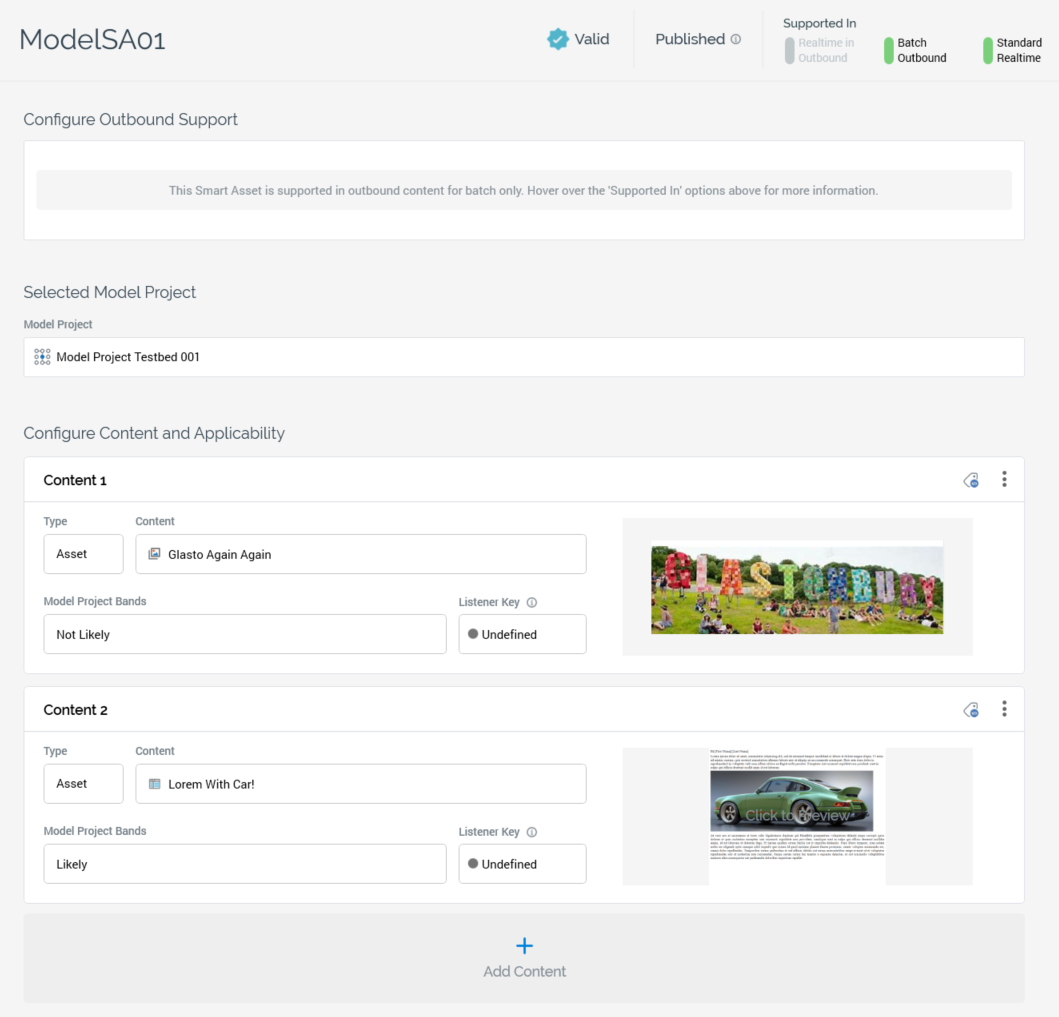Open Content 2 three-dot options menu
Viewport: 1059px width, 1017px height.
pos(1004,709)
